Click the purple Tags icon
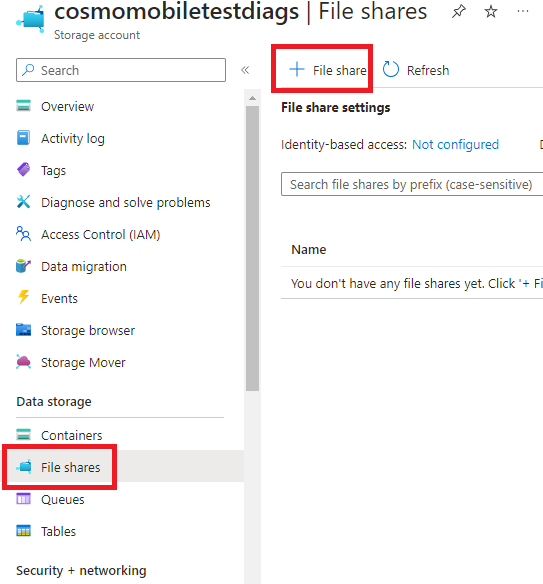543x584 pixels. pos(23,170)
